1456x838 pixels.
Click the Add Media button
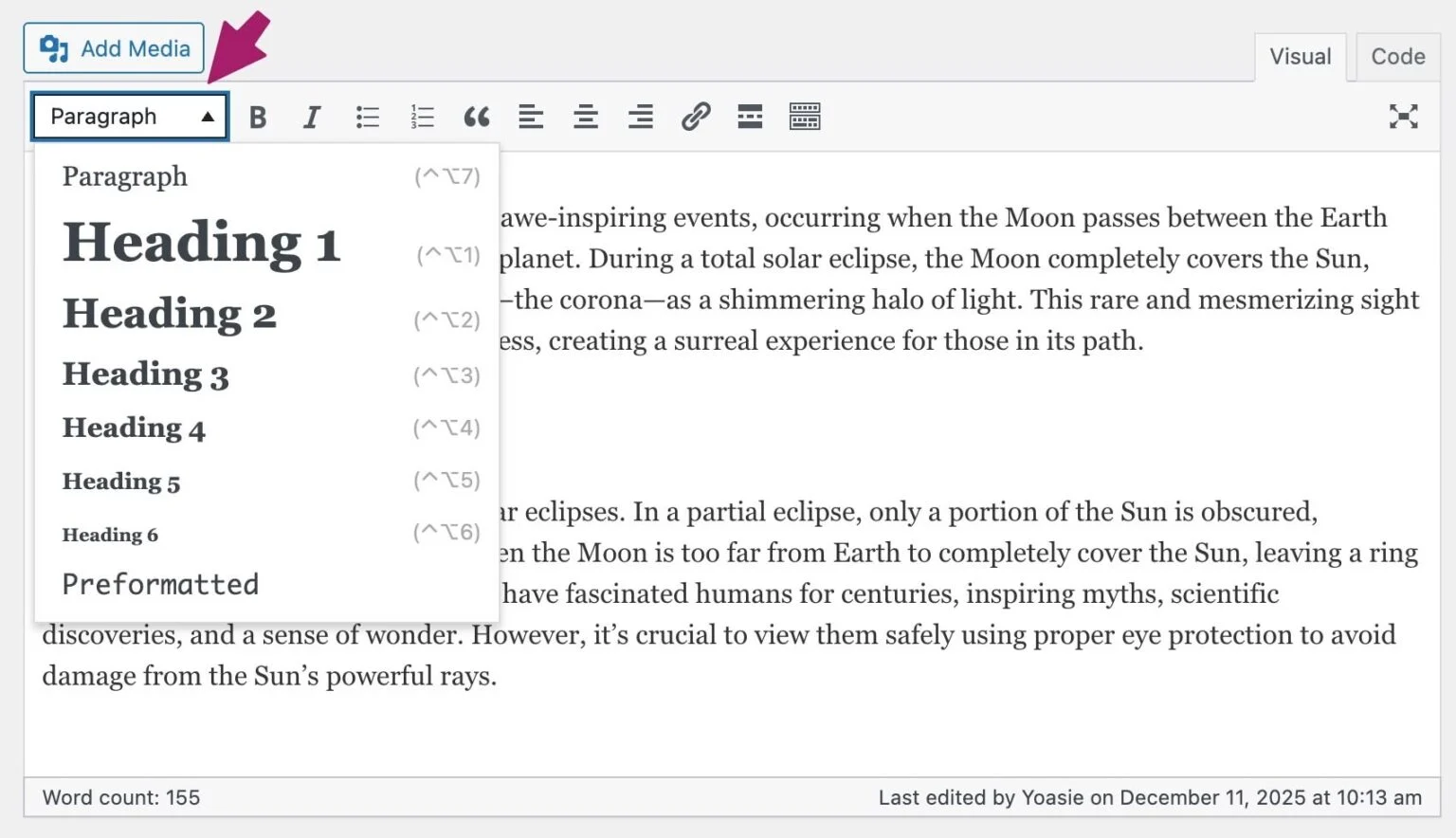[113, 47]
